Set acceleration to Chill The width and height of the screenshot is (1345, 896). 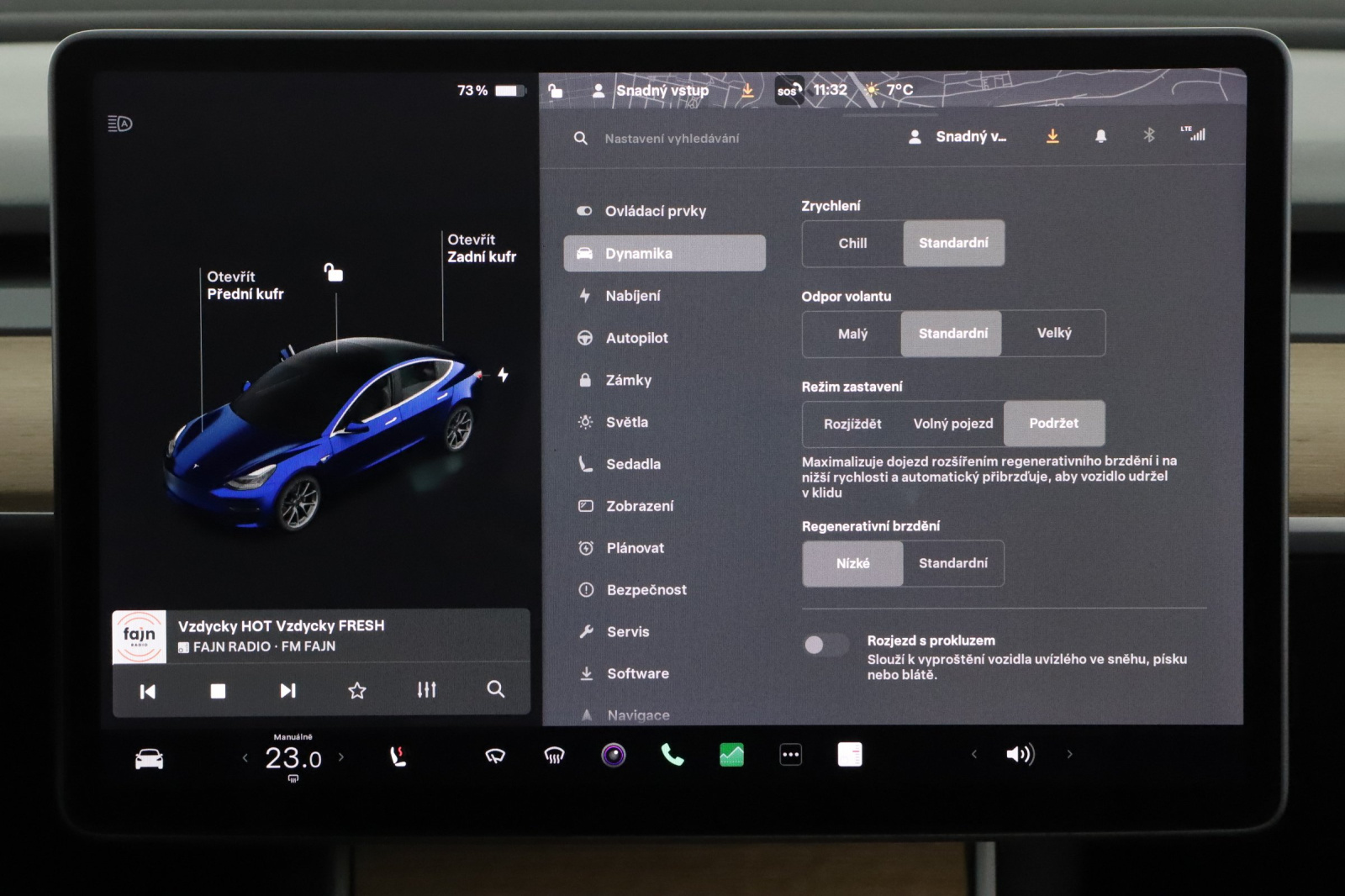pos(852,243)
